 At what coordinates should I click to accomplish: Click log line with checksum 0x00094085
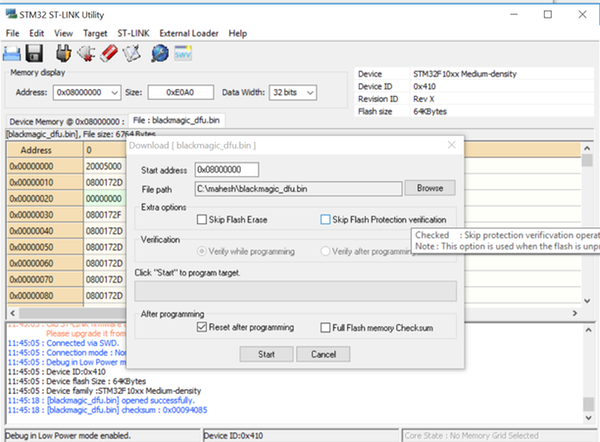108,410
